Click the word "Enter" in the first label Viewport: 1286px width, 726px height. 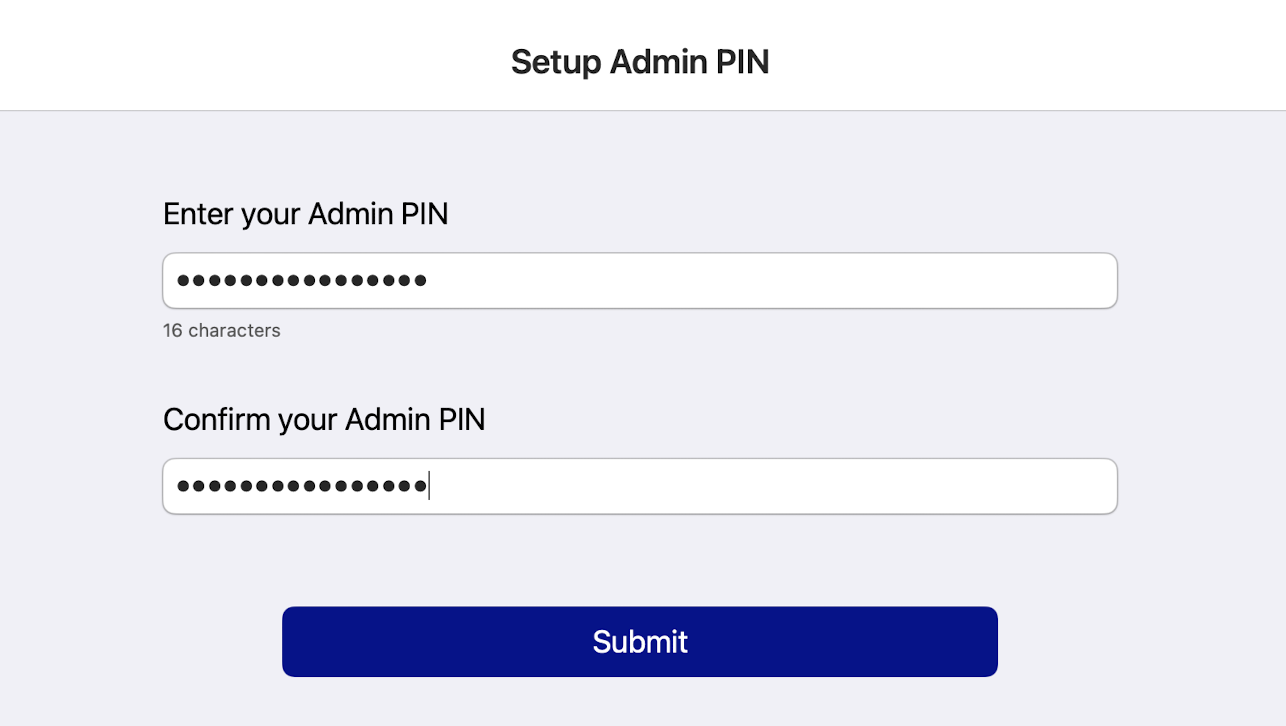tap(198, 214)
